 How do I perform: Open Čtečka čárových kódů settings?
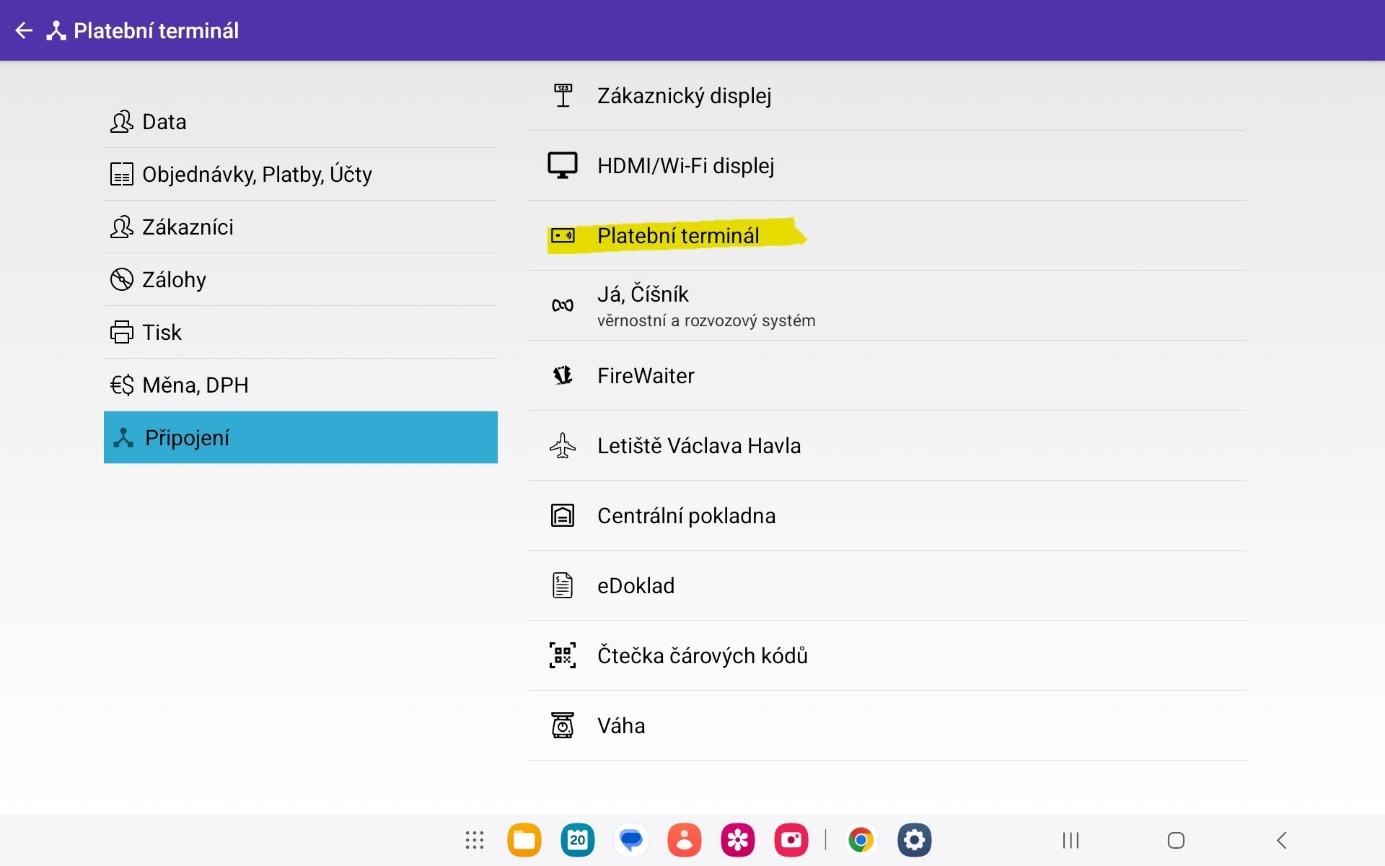887,656
